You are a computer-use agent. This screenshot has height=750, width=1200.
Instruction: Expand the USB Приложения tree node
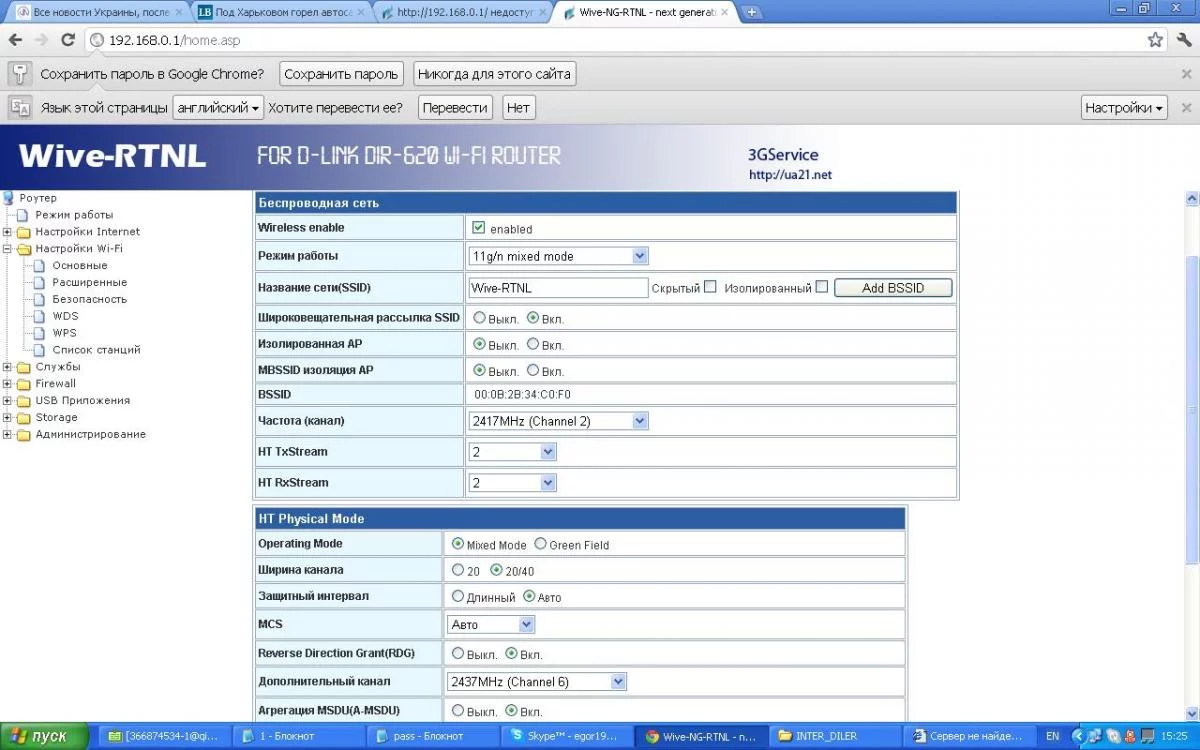pos(8,401)
